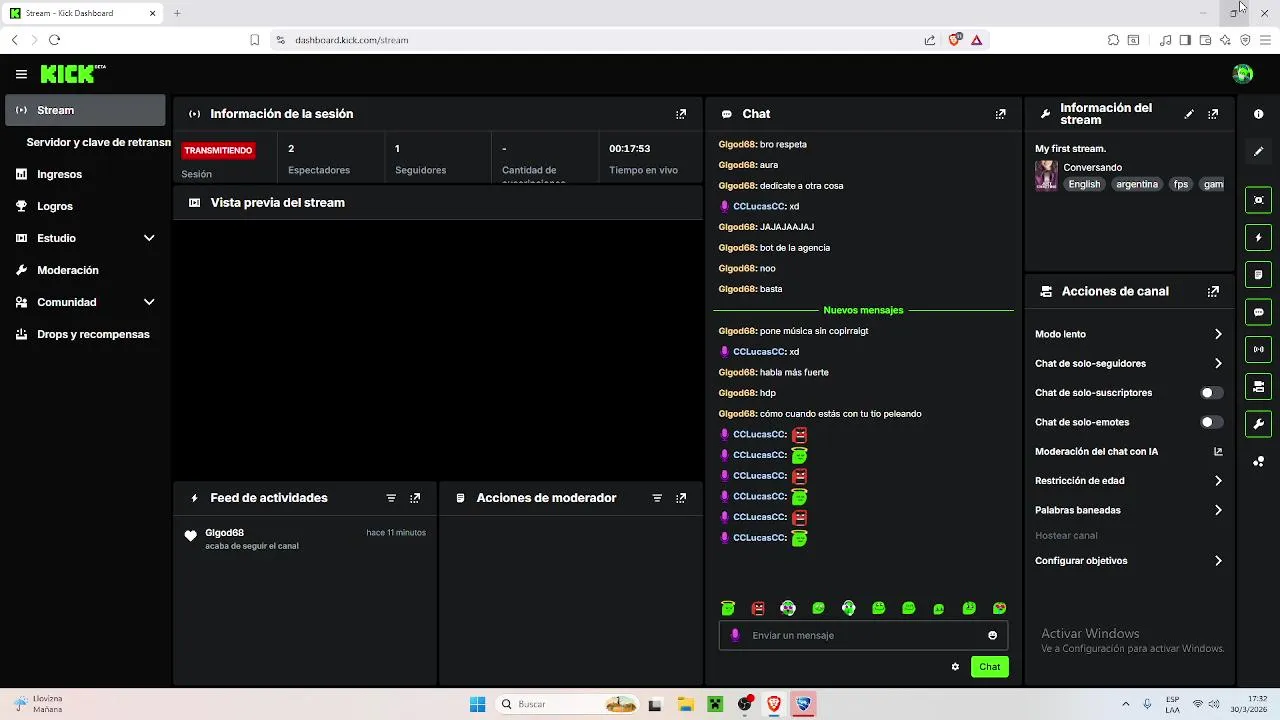Click the English stream tag
This screenshot has height=720, width=1280.
1084,184
